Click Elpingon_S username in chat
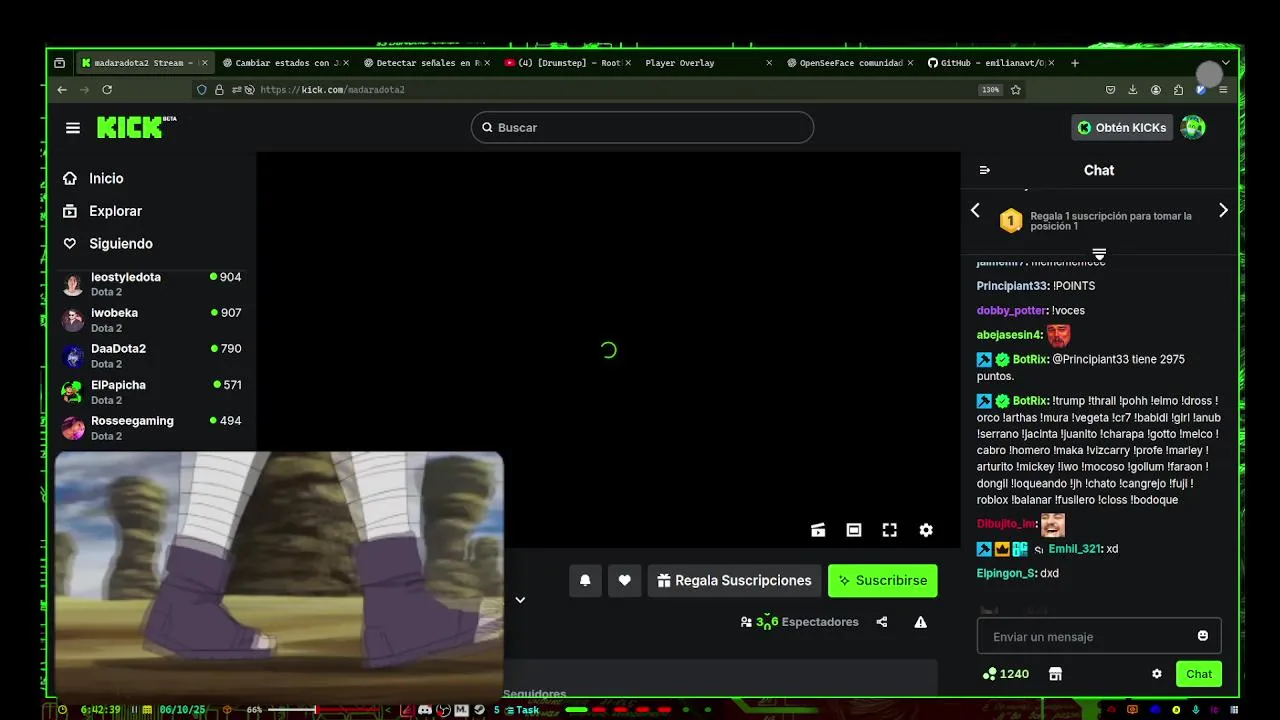Screen dimensions: 1280x720 (1006, 573)
